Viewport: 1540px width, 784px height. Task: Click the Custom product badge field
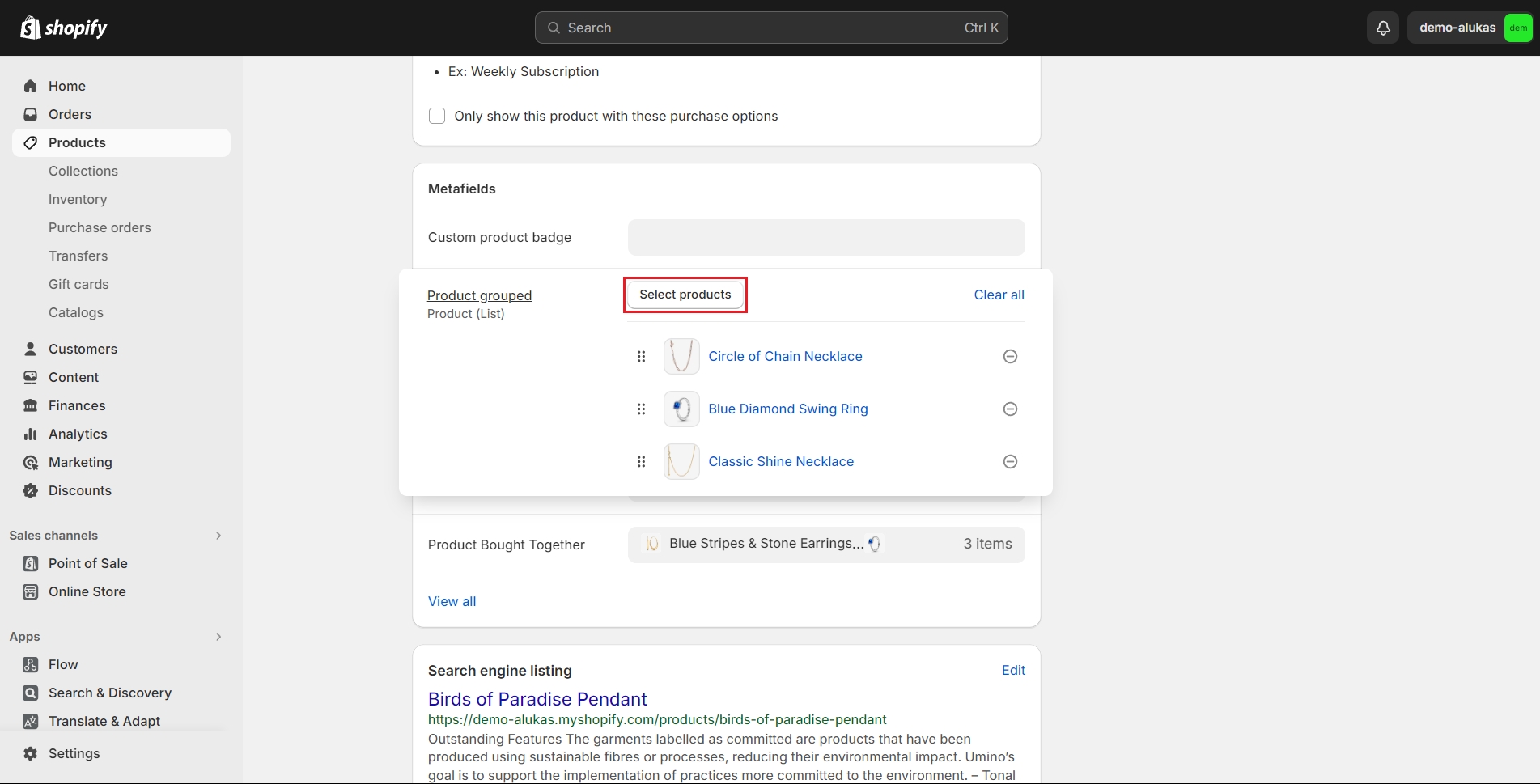(x=825, y=237)
